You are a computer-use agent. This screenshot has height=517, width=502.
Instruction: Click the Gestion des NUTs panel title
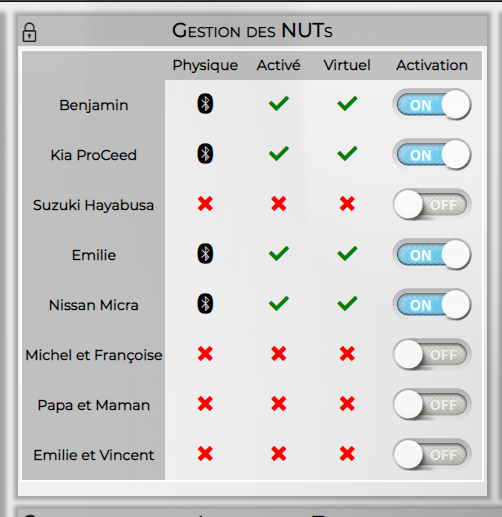click(x=252, y=31)
